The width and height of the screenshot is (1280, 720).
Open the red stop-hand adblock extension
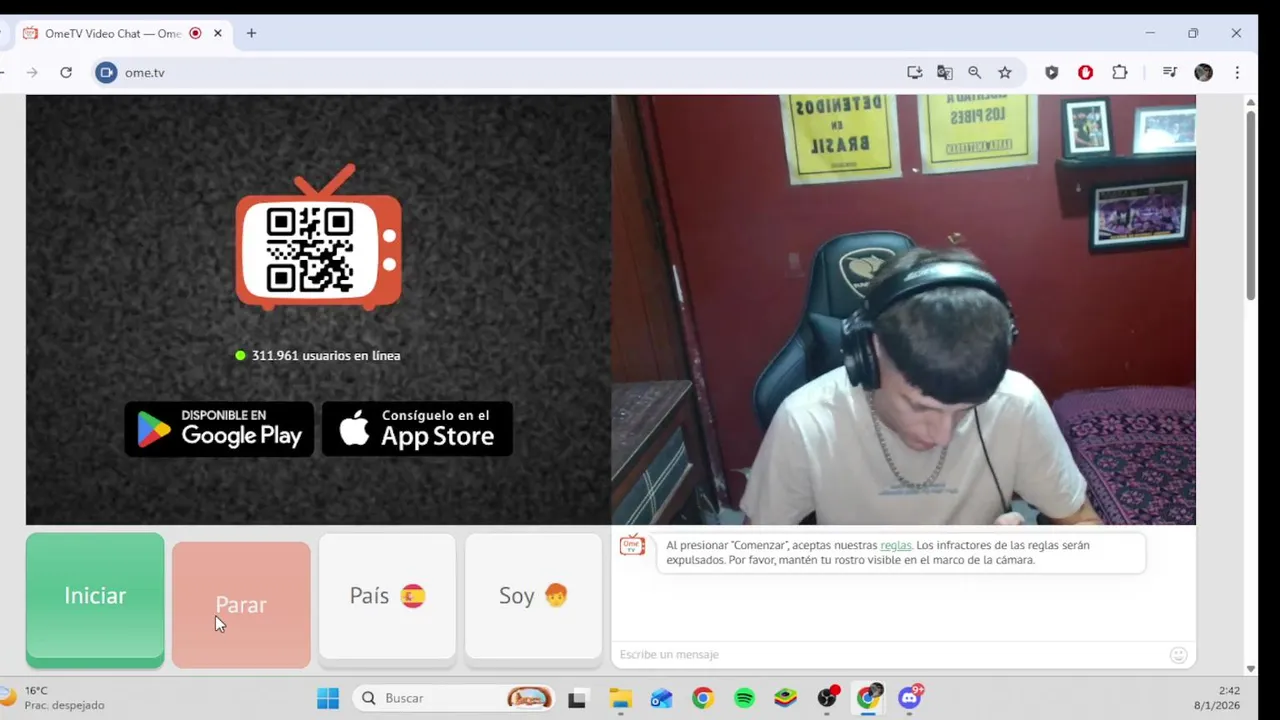(1086, 72)
